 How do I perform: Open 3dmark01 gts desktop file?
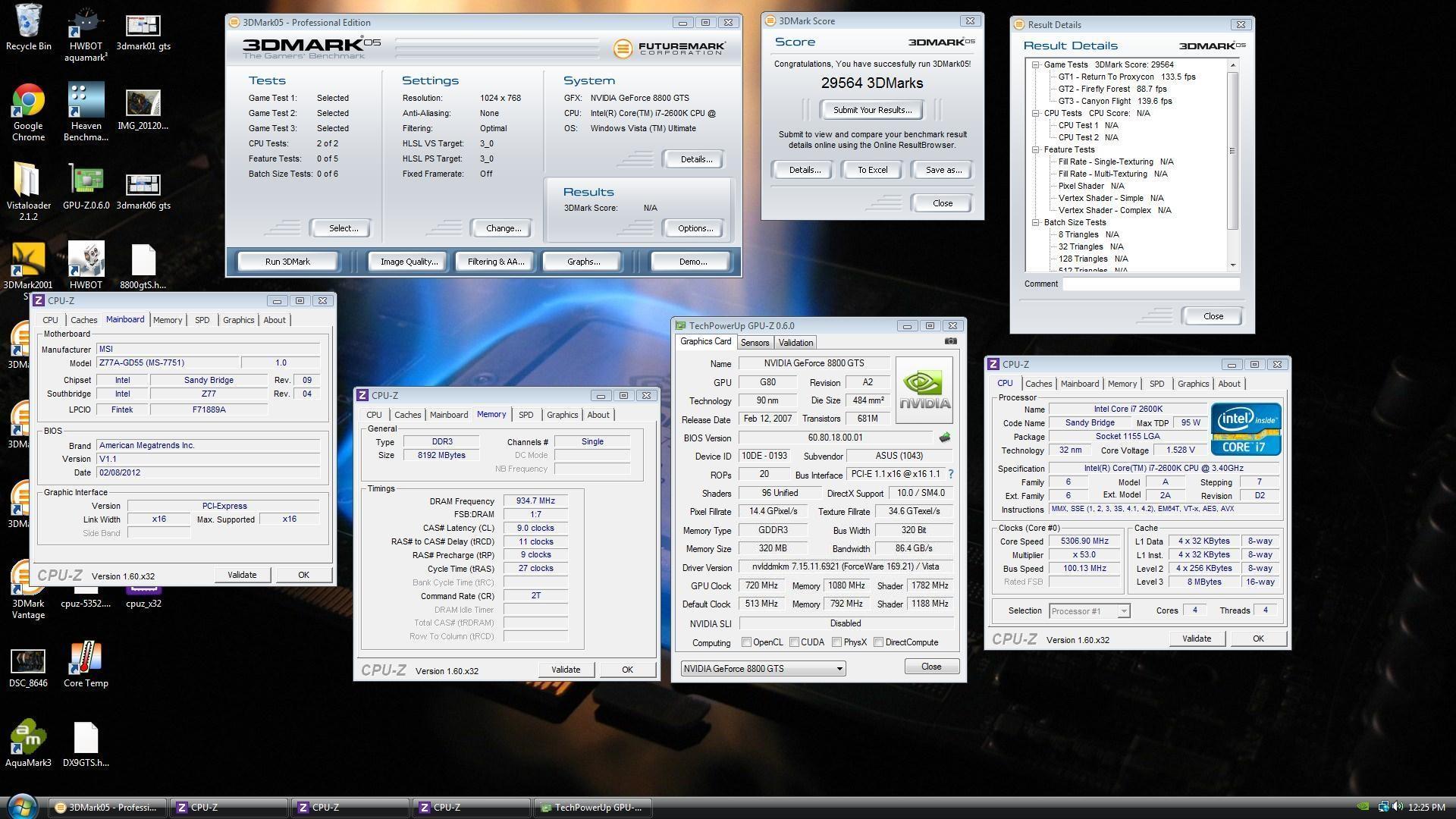click(x=143, y=32)
